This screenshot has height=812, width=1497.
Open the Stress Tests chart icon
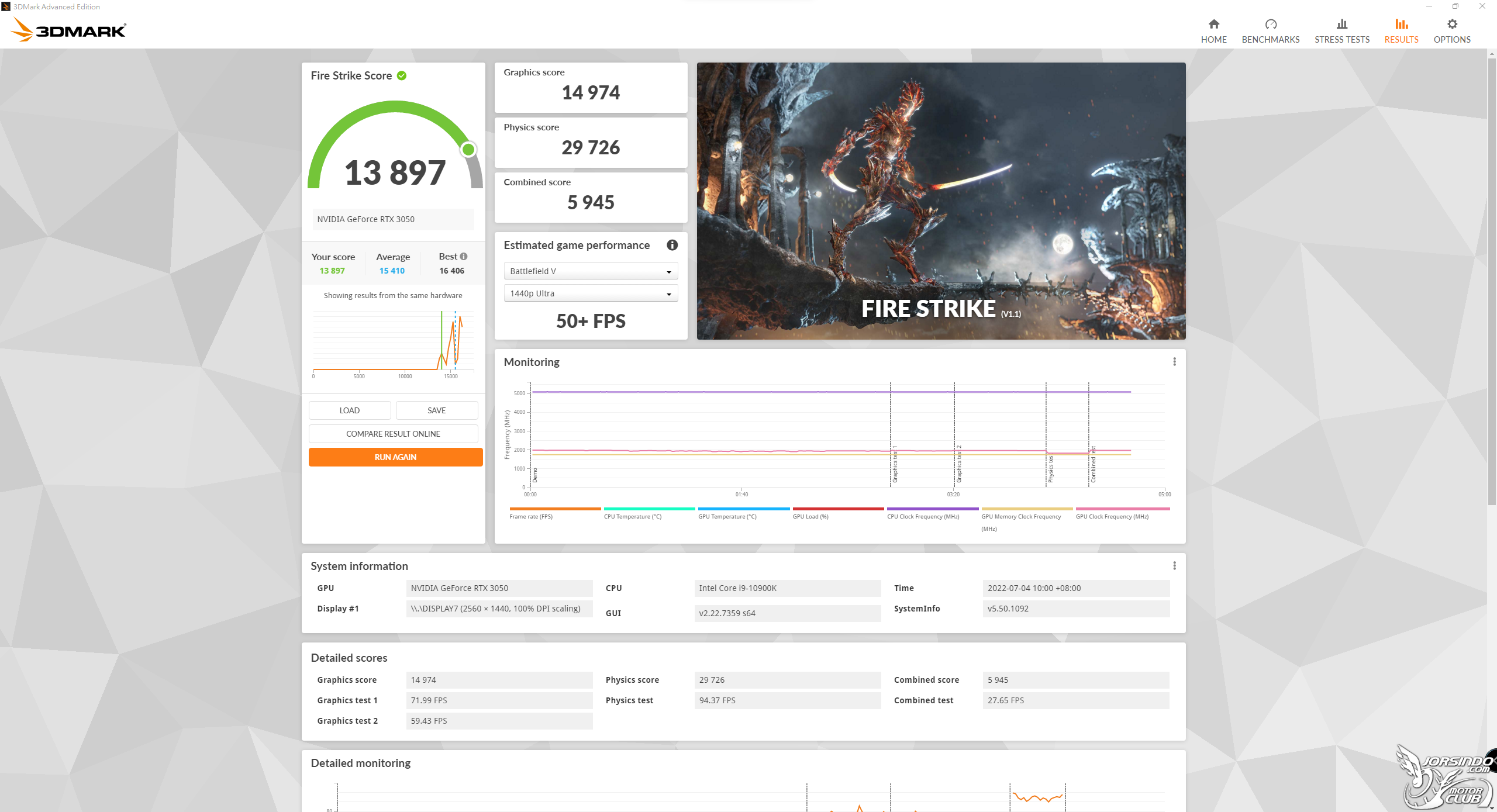1341,24
